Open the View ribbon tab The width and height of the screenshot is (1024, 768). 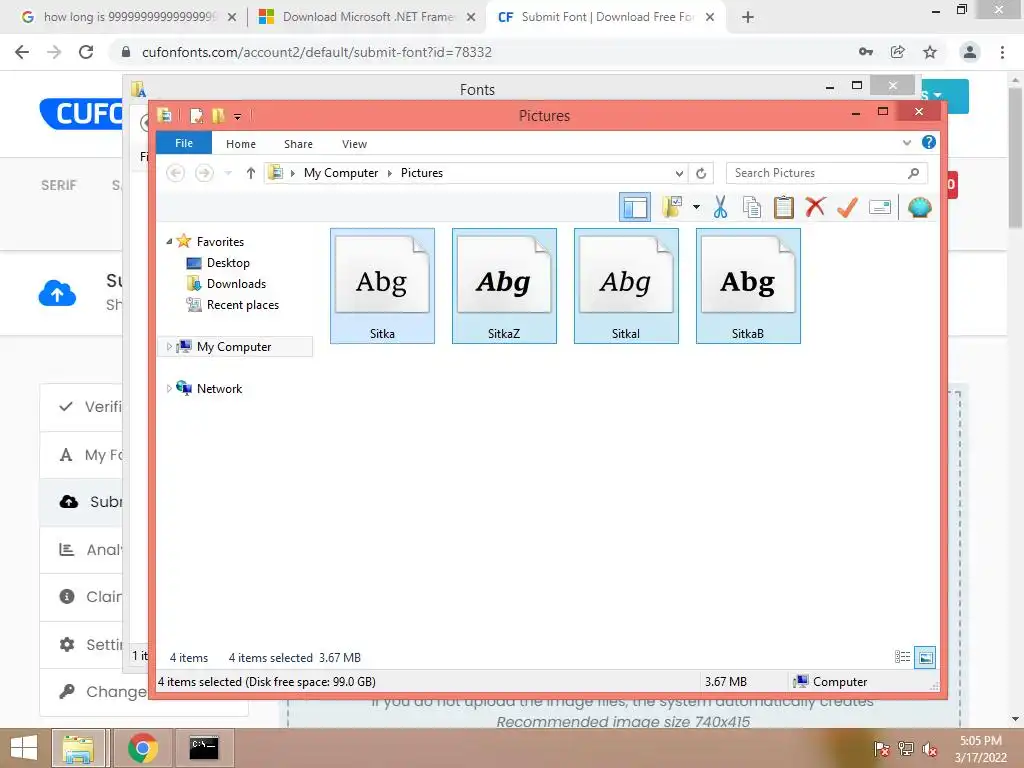pyautogui.click(x=355, y=144)
